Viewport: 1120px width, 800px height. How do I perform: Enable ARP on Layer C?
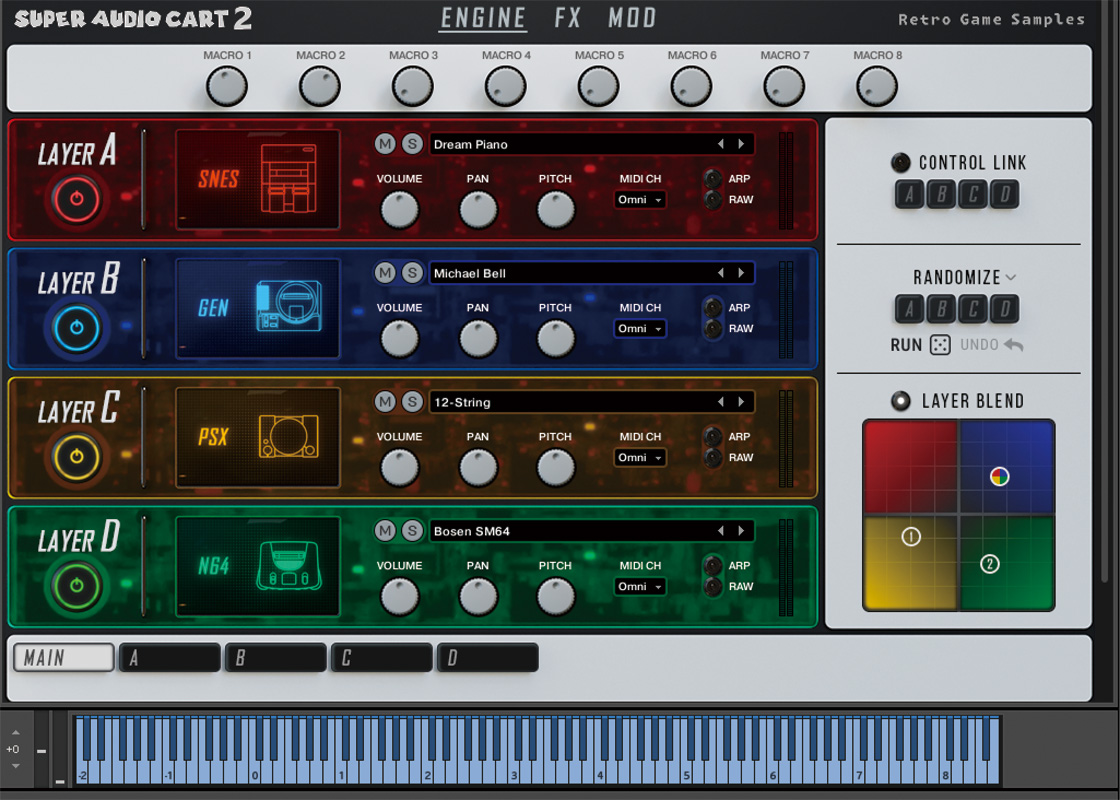(713, 436)
